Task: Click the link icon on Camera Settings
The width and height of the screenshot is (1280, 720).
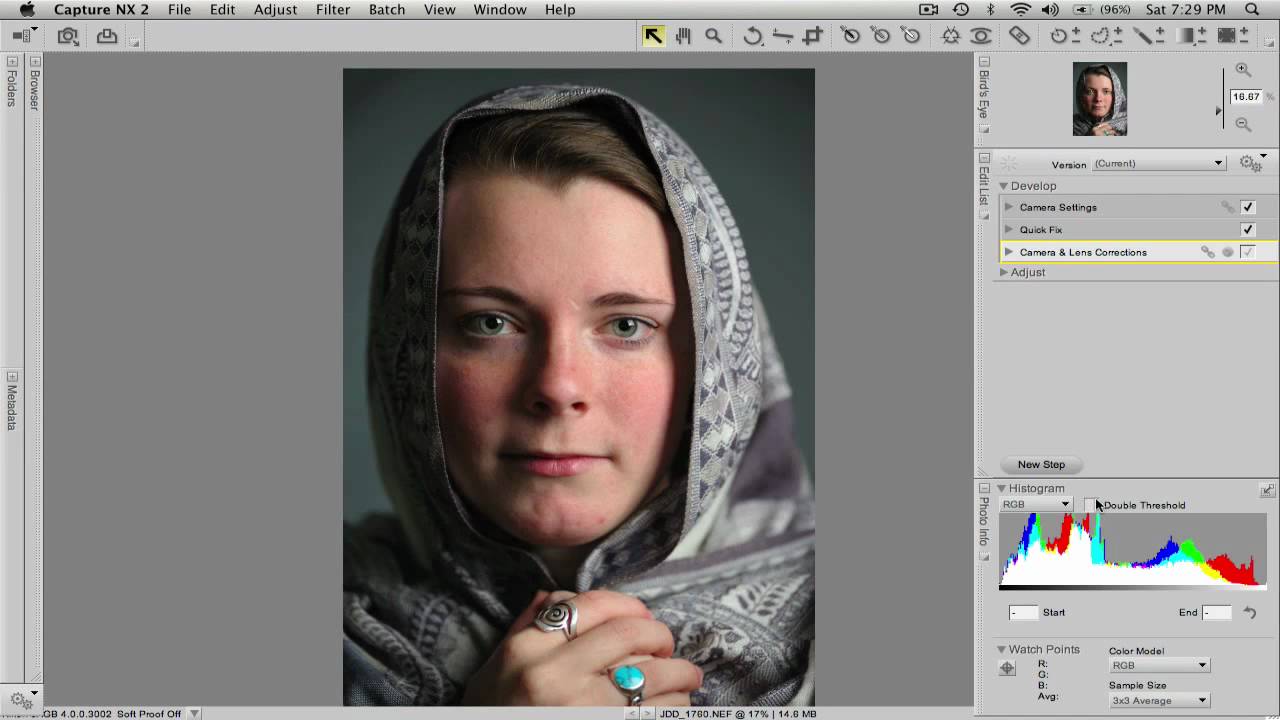Action: 1227,207
